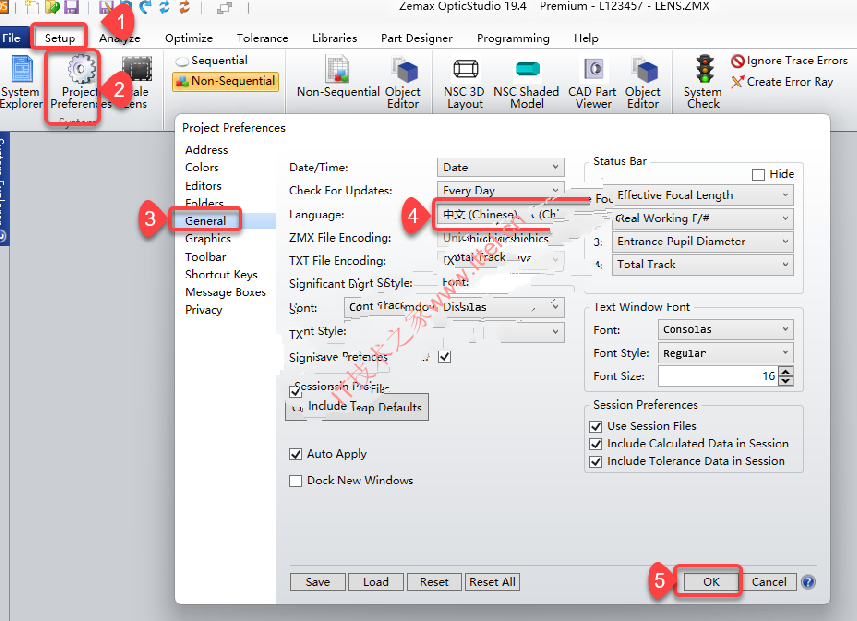Run the System Check traffic light
This screenshot has width=857, height=621.
pos(705,69)
